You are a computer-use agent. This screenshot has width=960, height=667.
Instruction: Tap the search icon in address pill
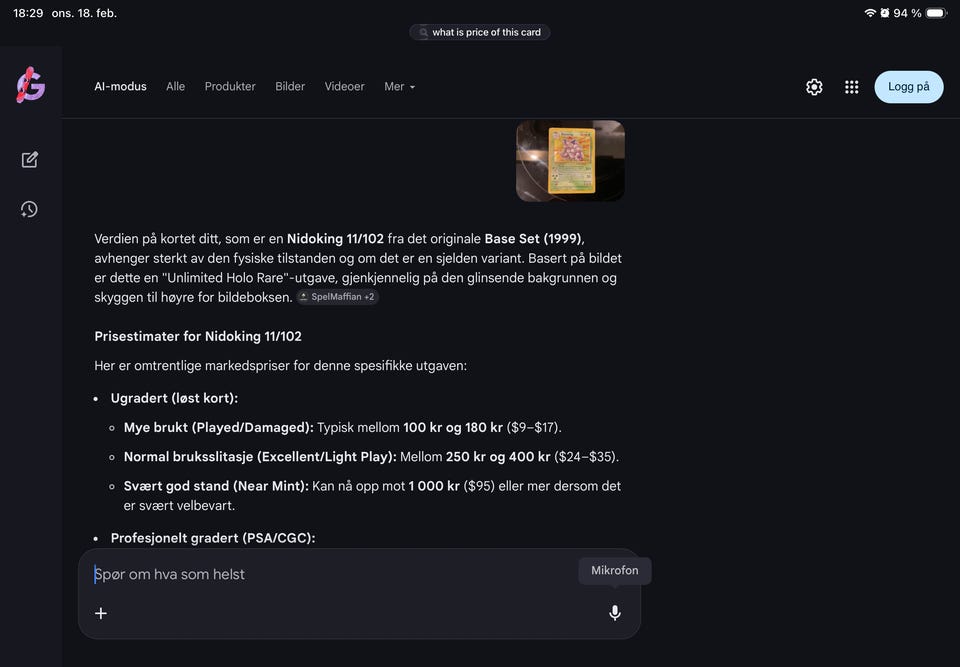pyautogui.click(x=422, y=32)
